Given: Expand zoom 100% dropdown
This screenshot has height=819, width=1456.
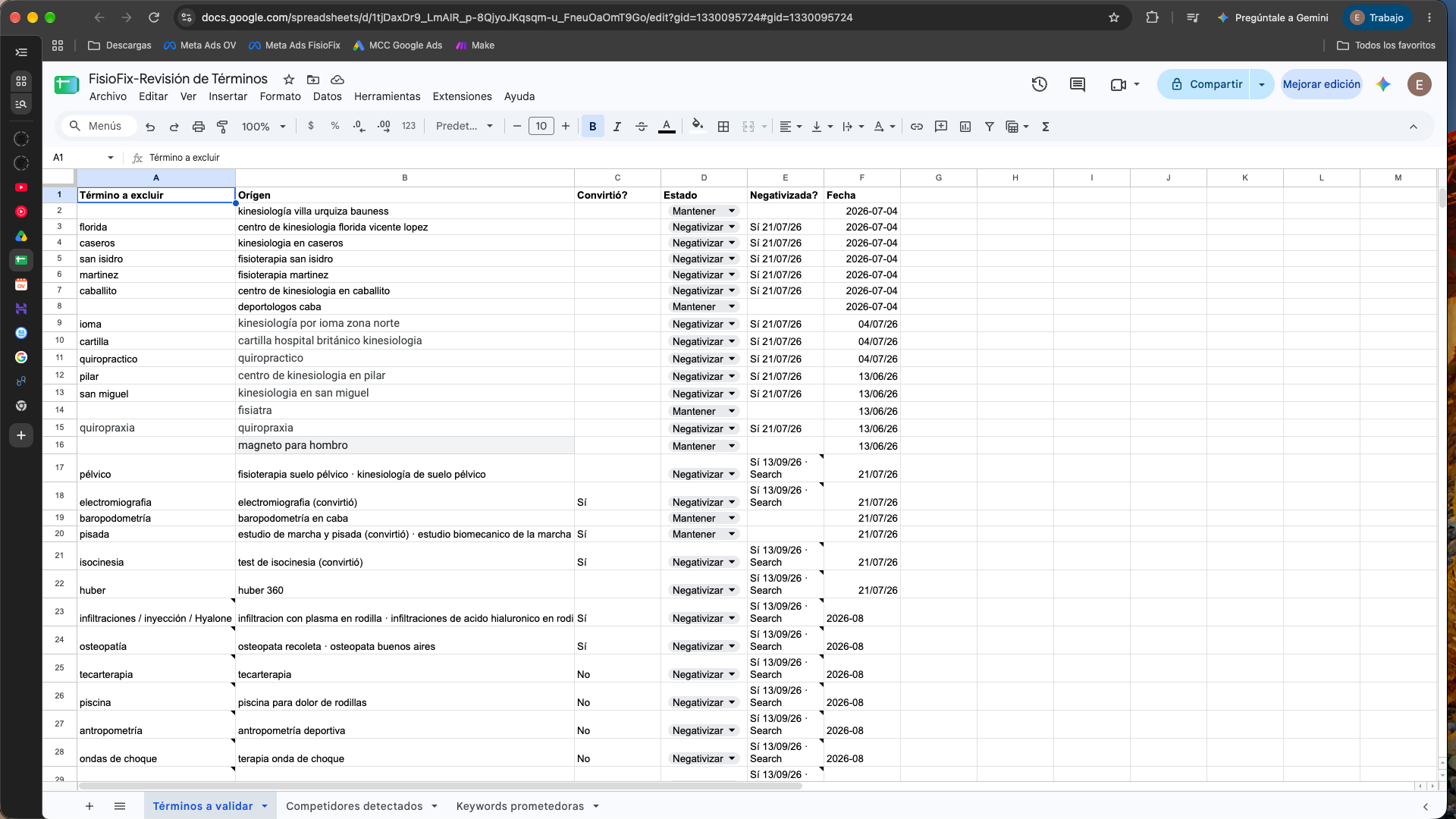Looking at the screenshot, I should pos(264,127).
